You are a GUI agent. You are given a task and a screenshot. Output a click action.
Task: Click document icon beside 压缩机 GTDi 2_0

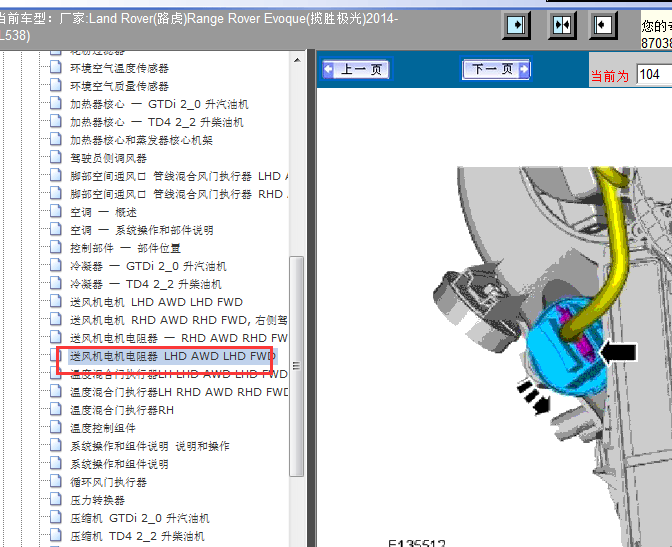coord(56,517)
